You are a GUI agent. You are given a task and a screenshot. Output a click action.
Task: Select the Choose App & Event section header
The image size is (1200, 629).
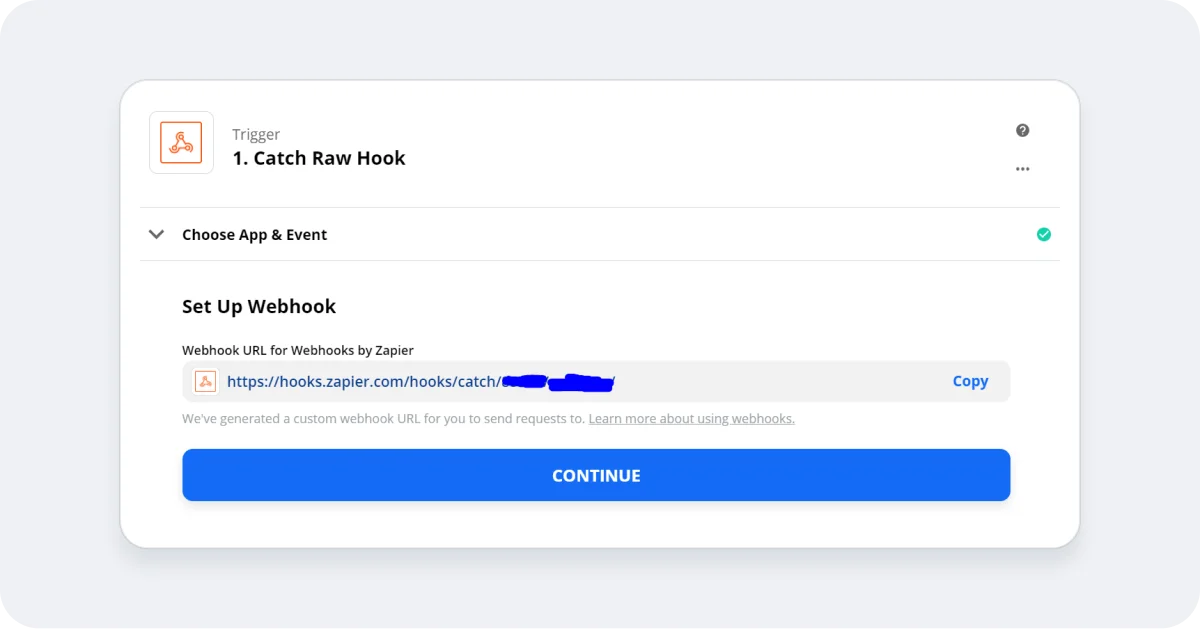tap(254, 234)
